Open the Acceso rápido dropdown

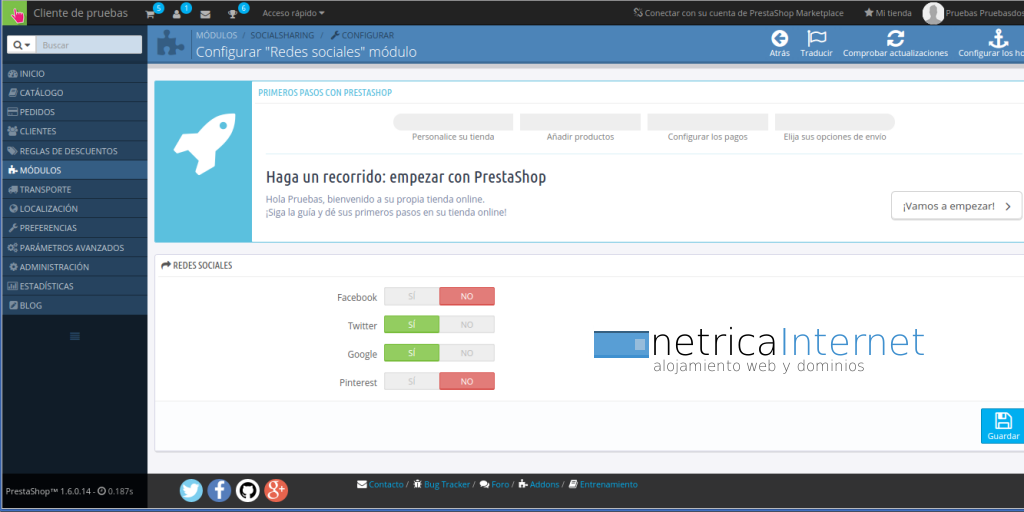pyautogui.click(x=293, y=13)
